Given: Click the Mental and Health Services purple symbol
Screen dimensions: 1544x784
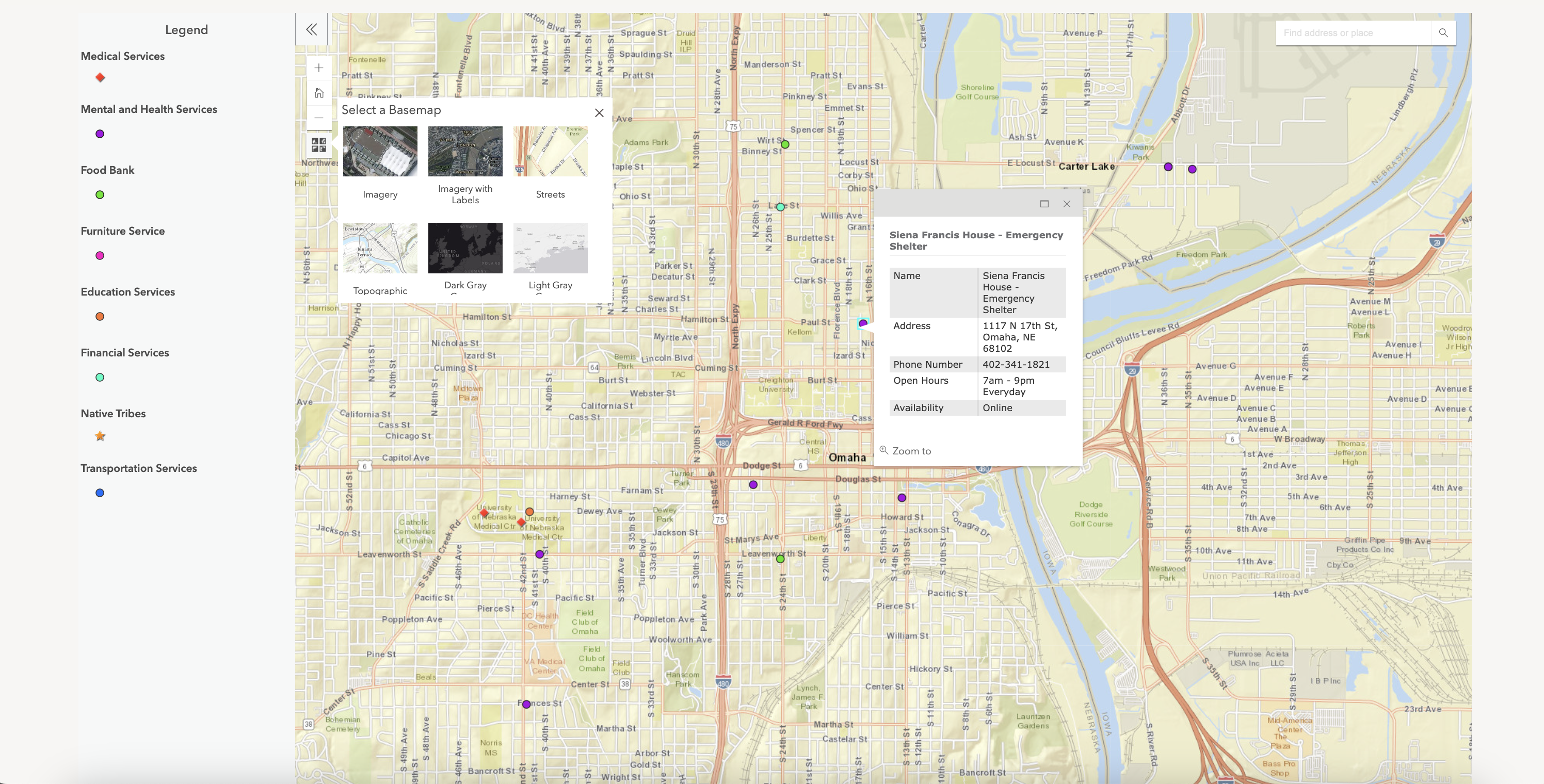Looking at the screenshot, I should pyautogui.click(x=100, y=134).
